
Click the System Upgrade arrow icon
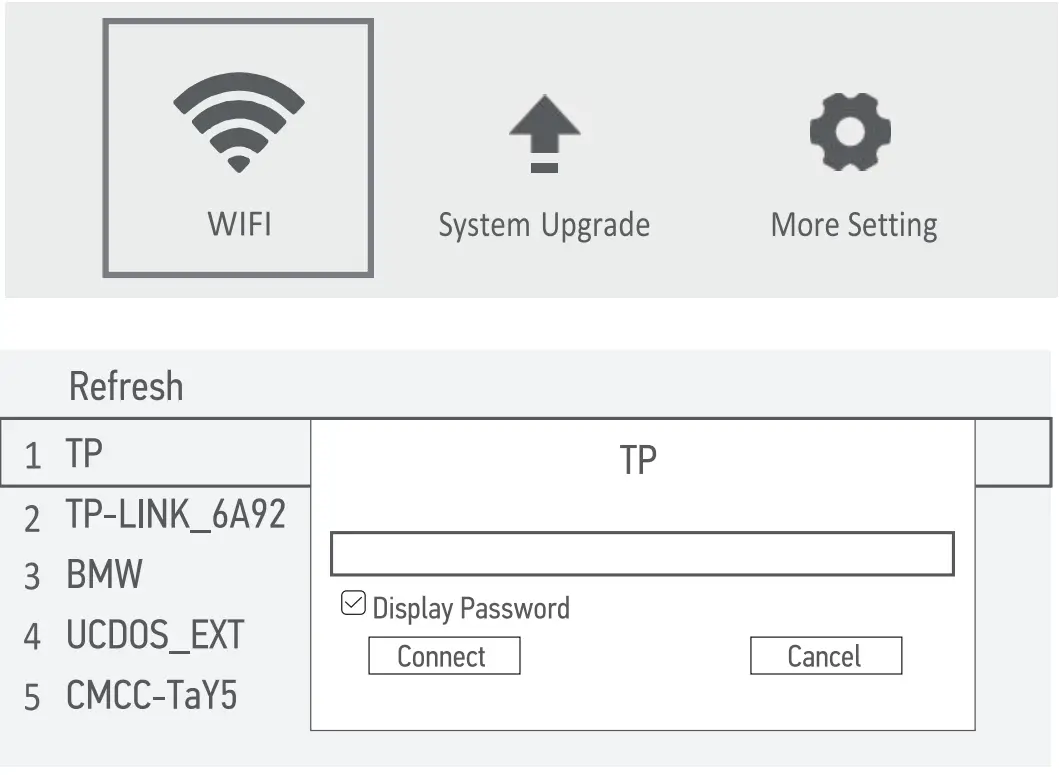(544, 131)
